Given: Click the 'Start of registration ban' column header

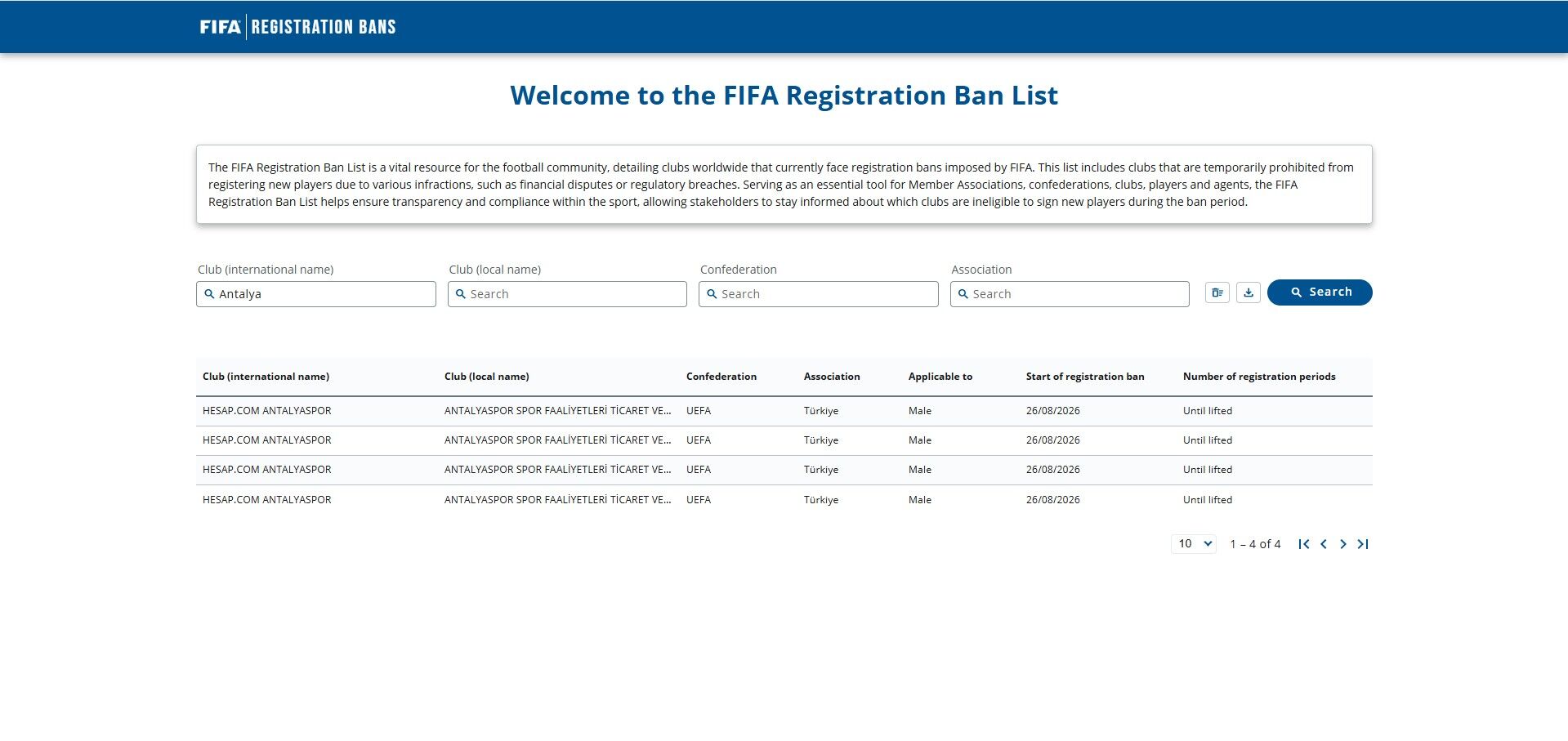Looking at the screenshot, I should pos(1085,377).
